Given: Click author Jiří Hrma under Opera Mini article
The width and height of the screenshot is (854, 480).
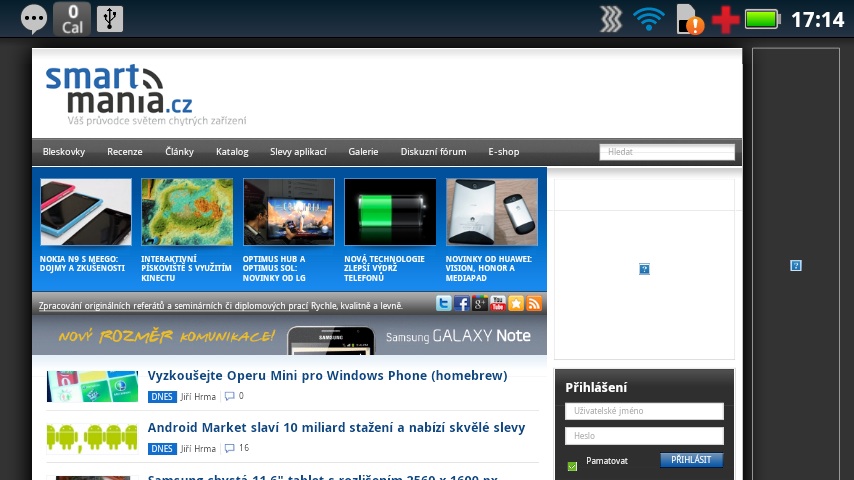Looking at the screenshot, I should pyautogui.click(x=198, y=397).
